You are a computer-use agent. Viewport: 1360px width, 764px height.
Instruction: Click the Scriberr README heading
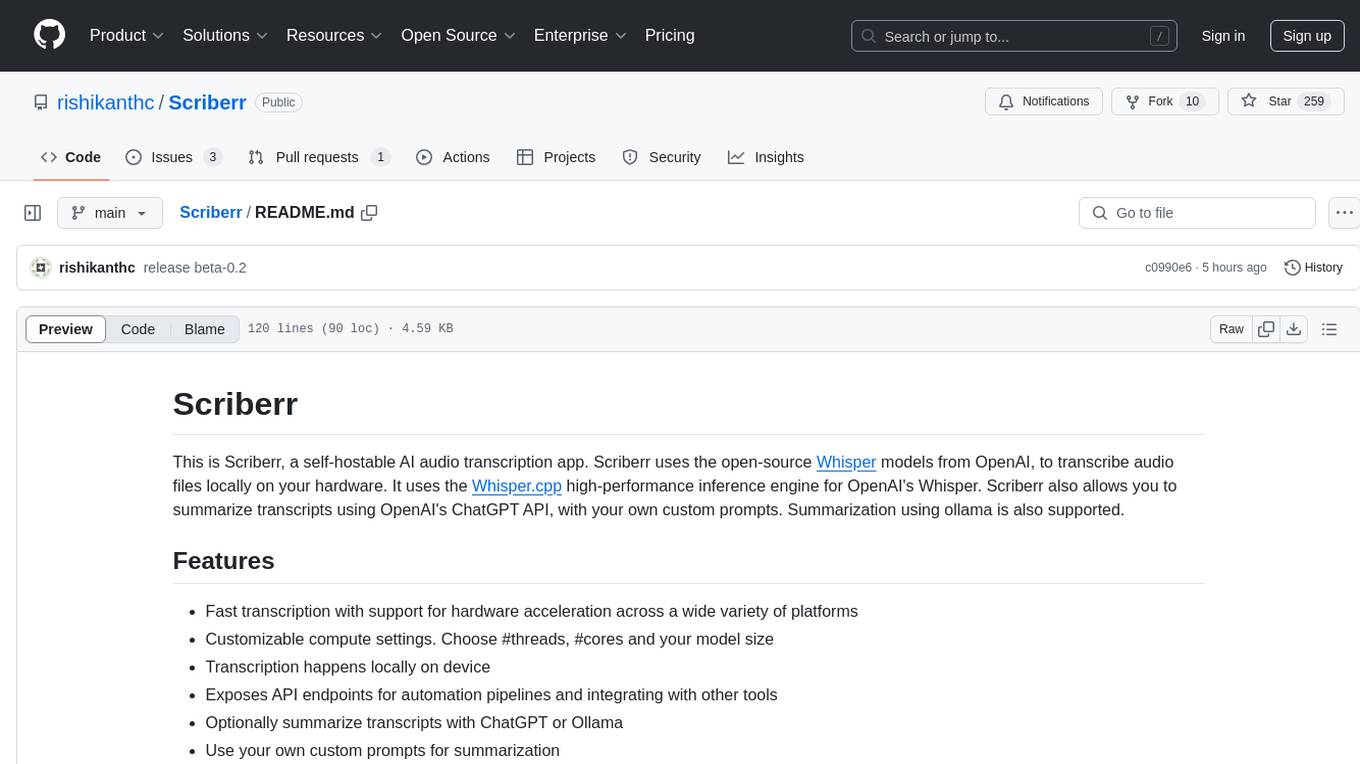click(x=235, y=404)
